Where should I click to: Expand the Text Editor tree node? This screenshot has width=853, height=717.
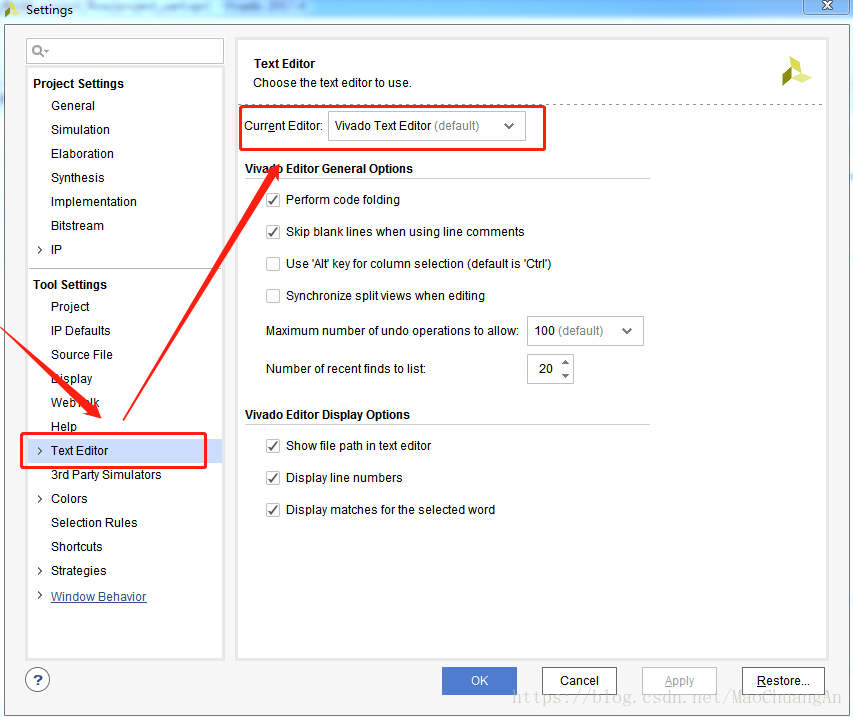(40, 451)
